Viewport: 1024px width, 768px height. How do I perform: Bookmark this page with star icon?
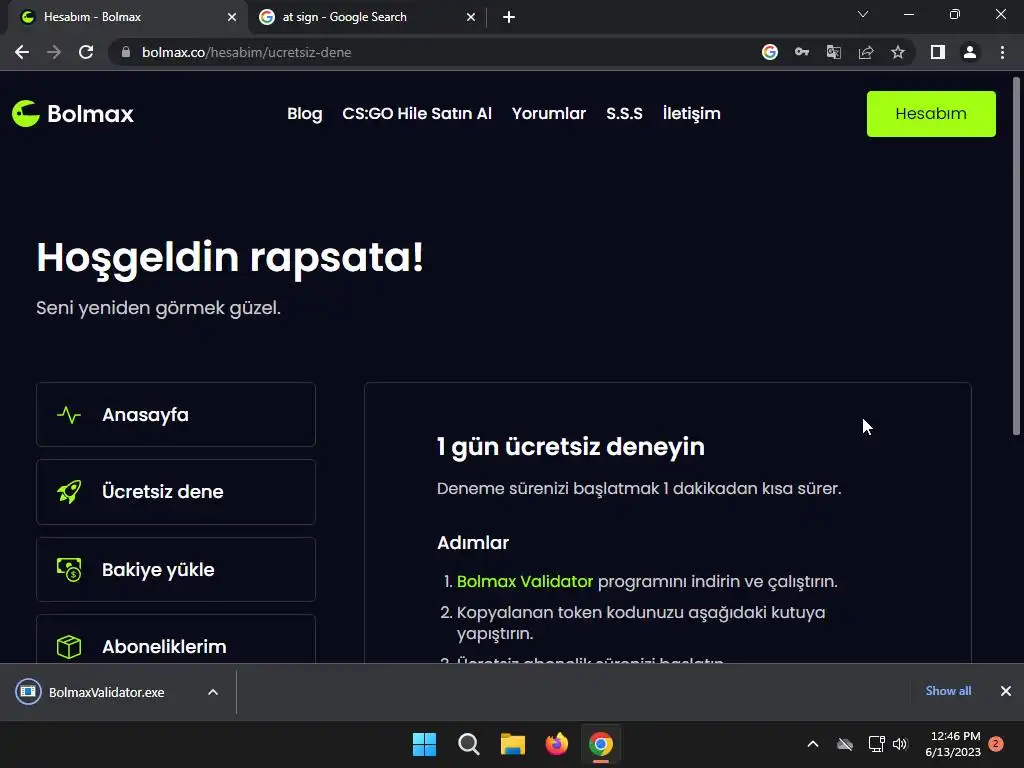click(x=898, y=52)
